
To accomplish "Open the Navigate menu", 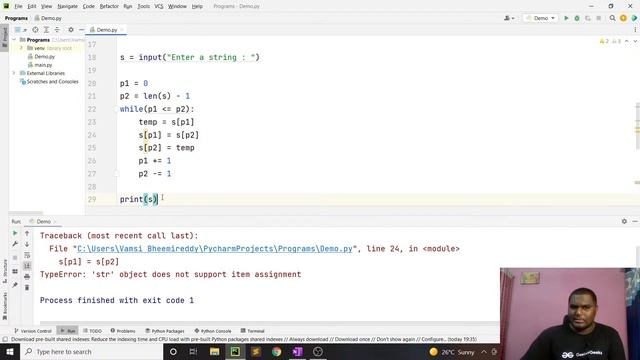I will [x=67, y=6].
